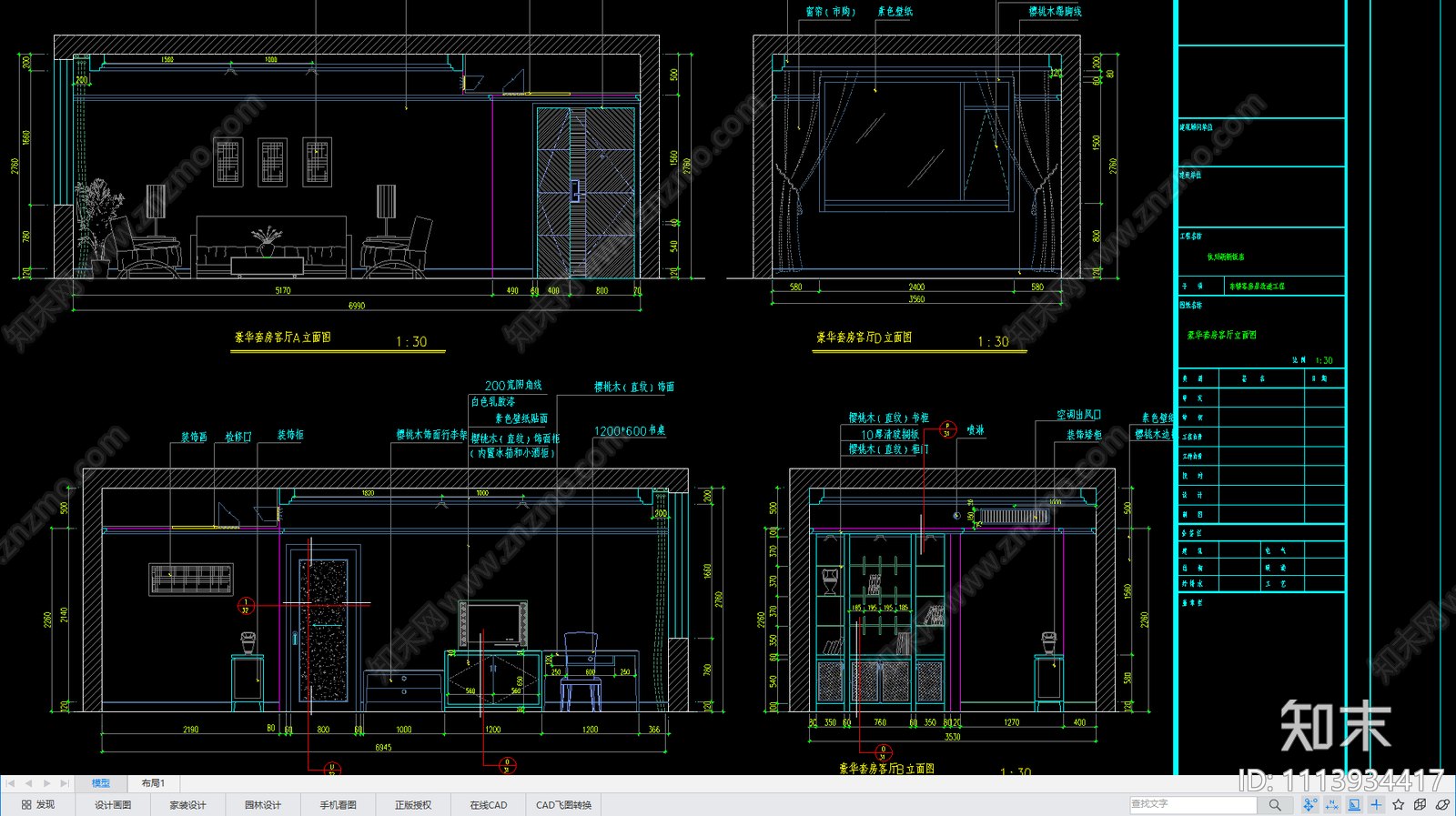Click the previous layout tab arrow
This screenshot has height=816, width=1456.
click(x=28, y=783)
